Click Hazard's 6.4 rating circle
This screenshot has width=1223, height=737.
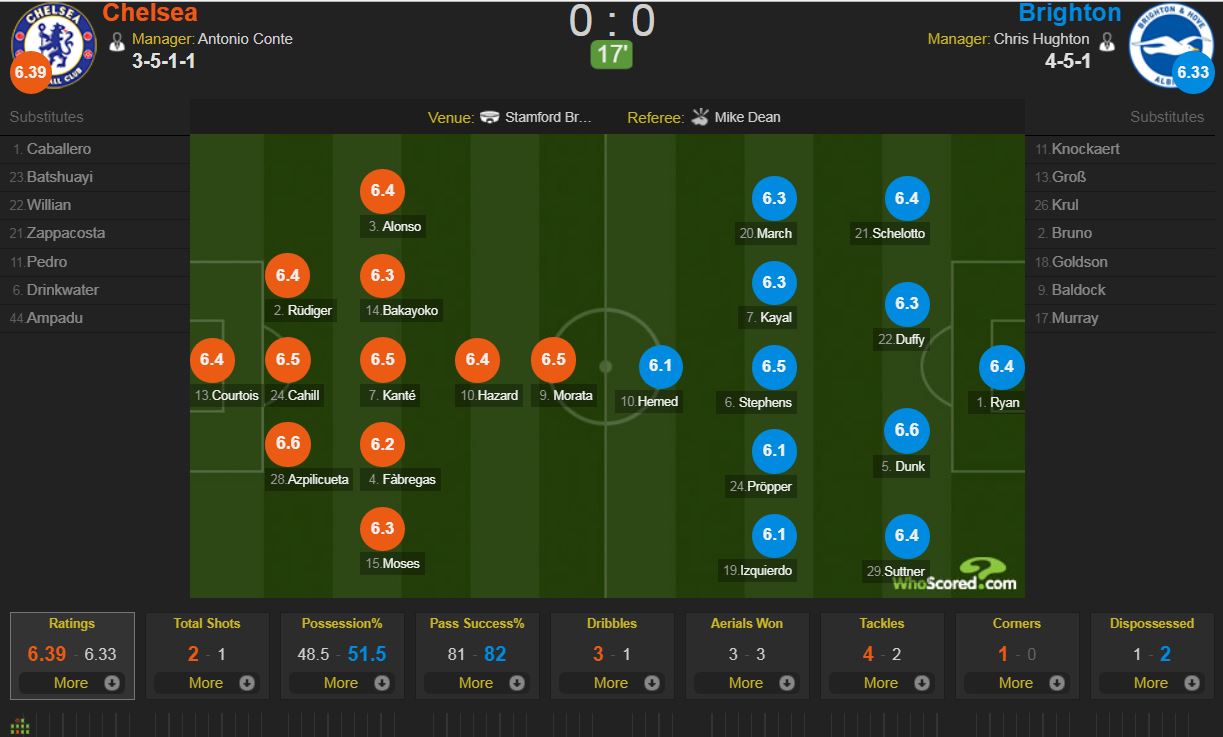tap(477, 360)
